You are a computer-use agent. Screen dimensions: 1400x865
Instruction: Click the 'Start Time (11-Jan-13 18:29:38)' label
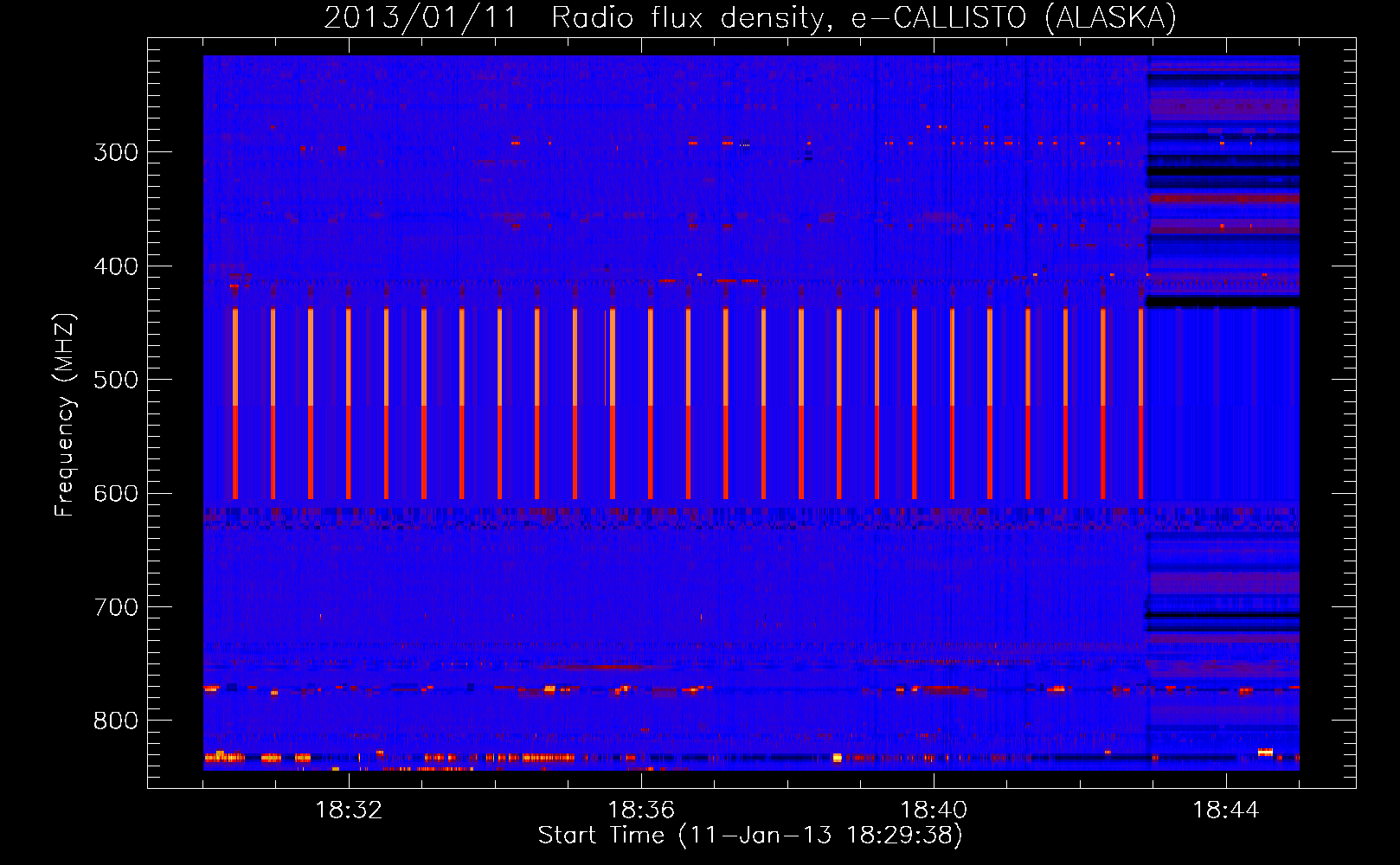pyautogui.click(x=750, y=836)
